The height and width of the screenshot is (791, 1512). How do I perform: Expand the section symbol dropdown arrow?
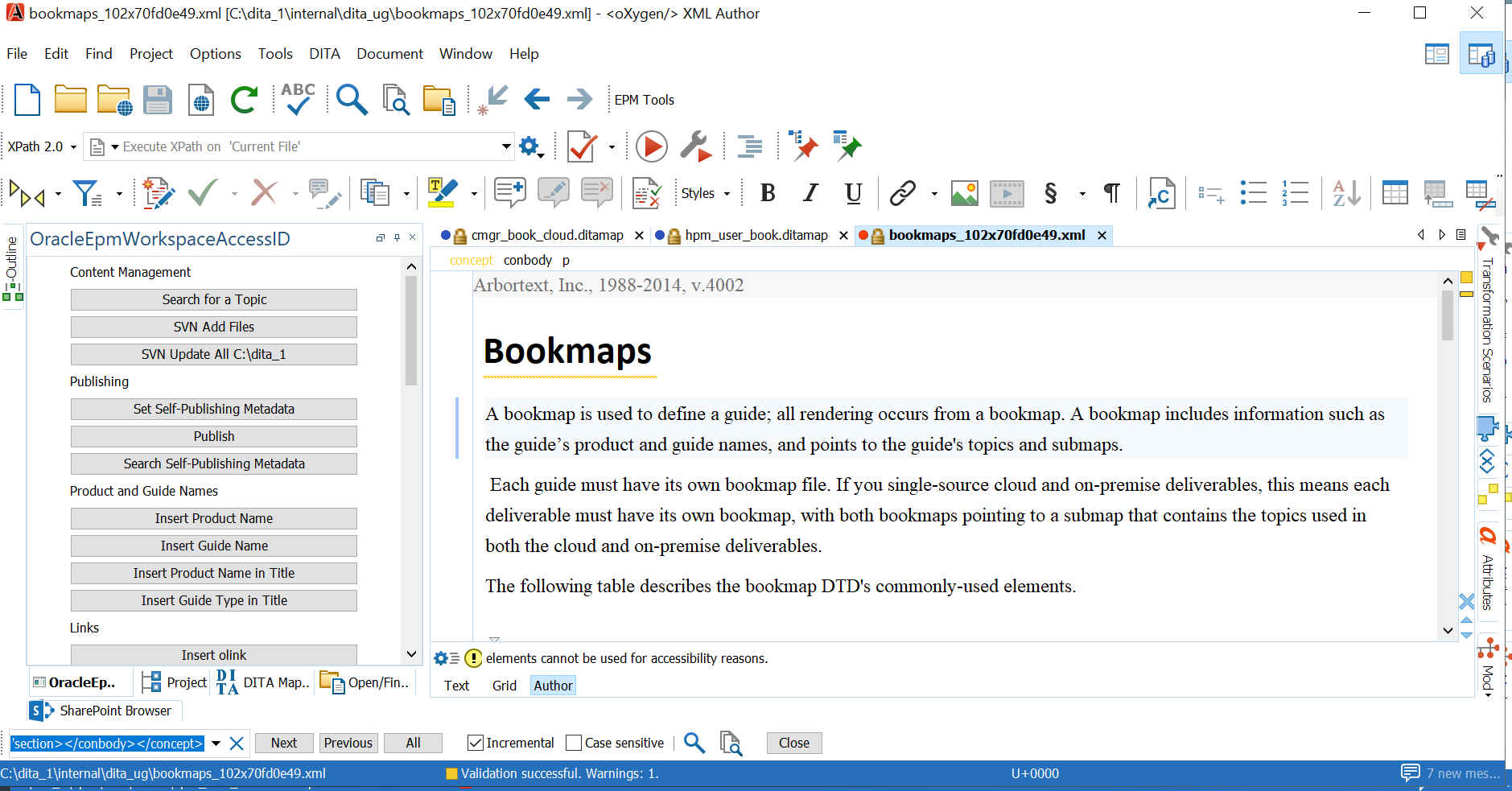pos(1082,194)
